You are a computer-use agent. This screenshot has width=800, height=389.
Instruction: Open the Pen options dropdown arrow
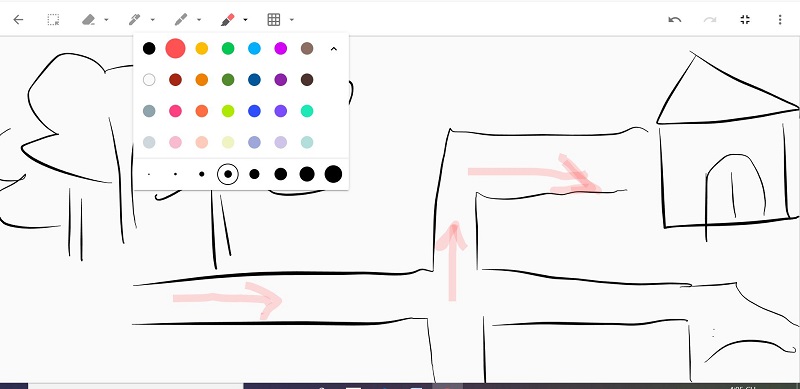pos(153,20)
